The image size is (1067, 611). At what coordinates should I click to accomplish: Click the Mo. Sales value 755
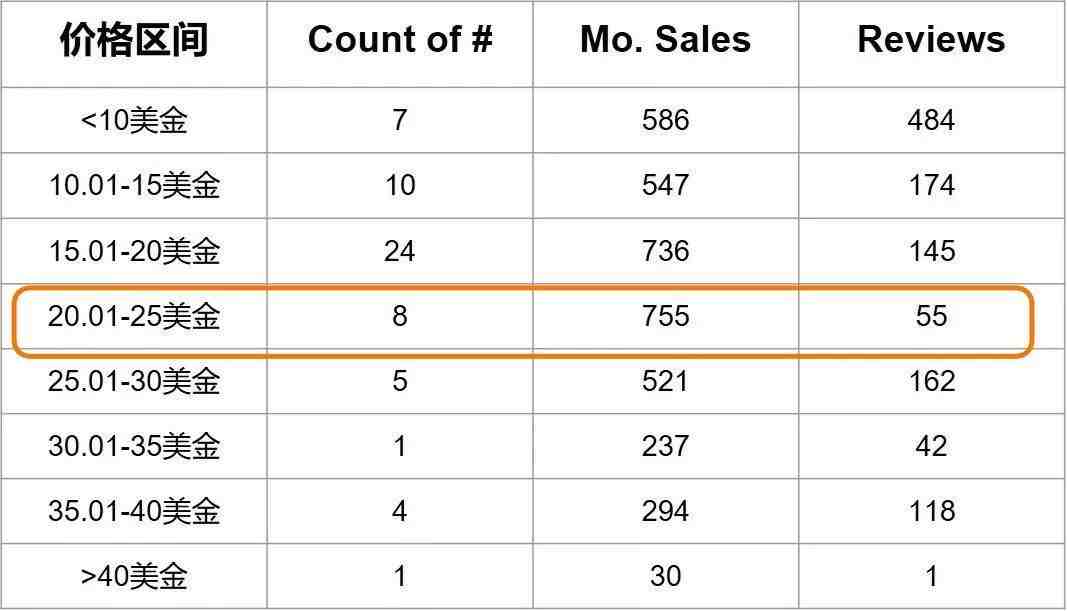click(x=665, y=317)
